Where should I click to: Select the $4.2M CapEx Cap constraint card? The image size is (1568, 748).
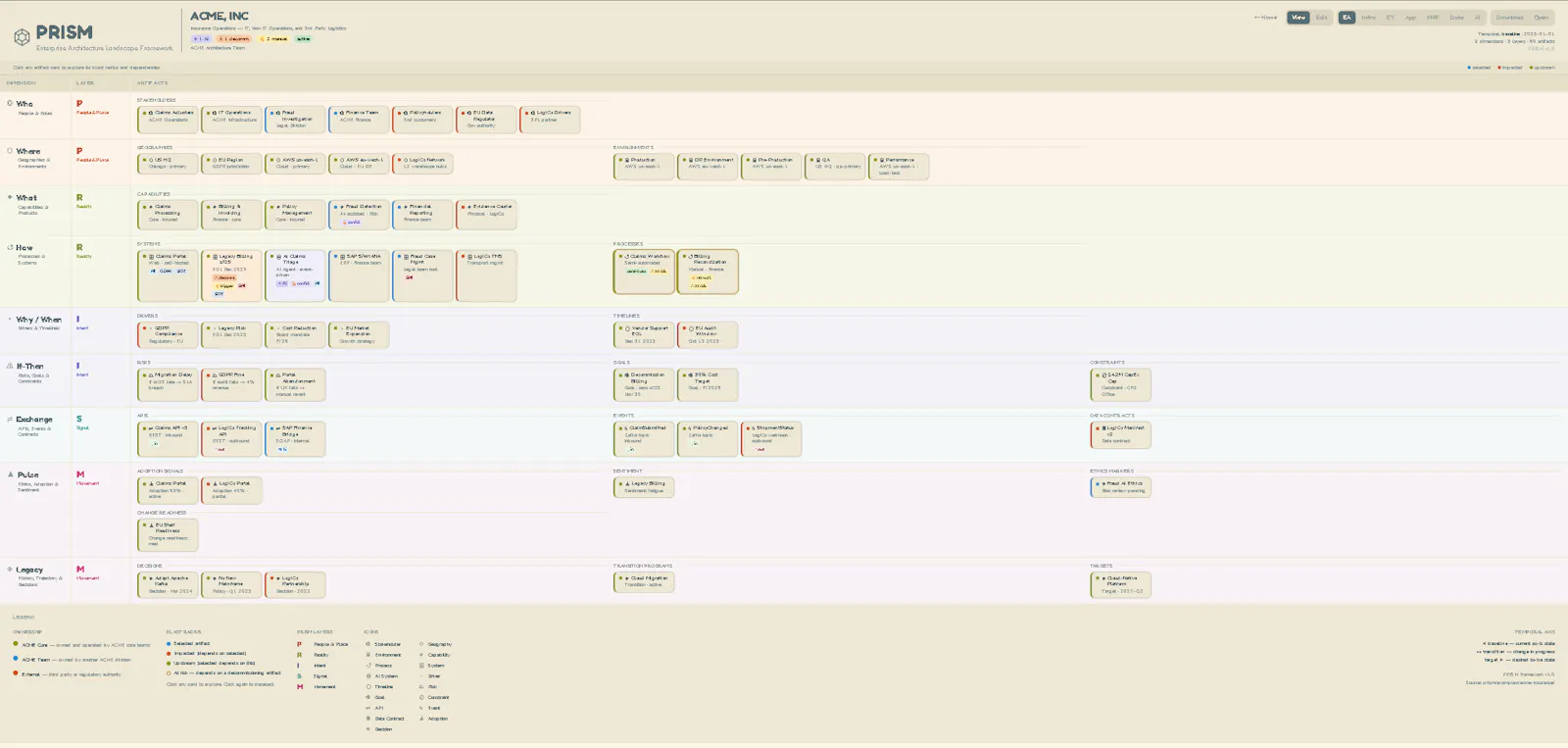1120,384
